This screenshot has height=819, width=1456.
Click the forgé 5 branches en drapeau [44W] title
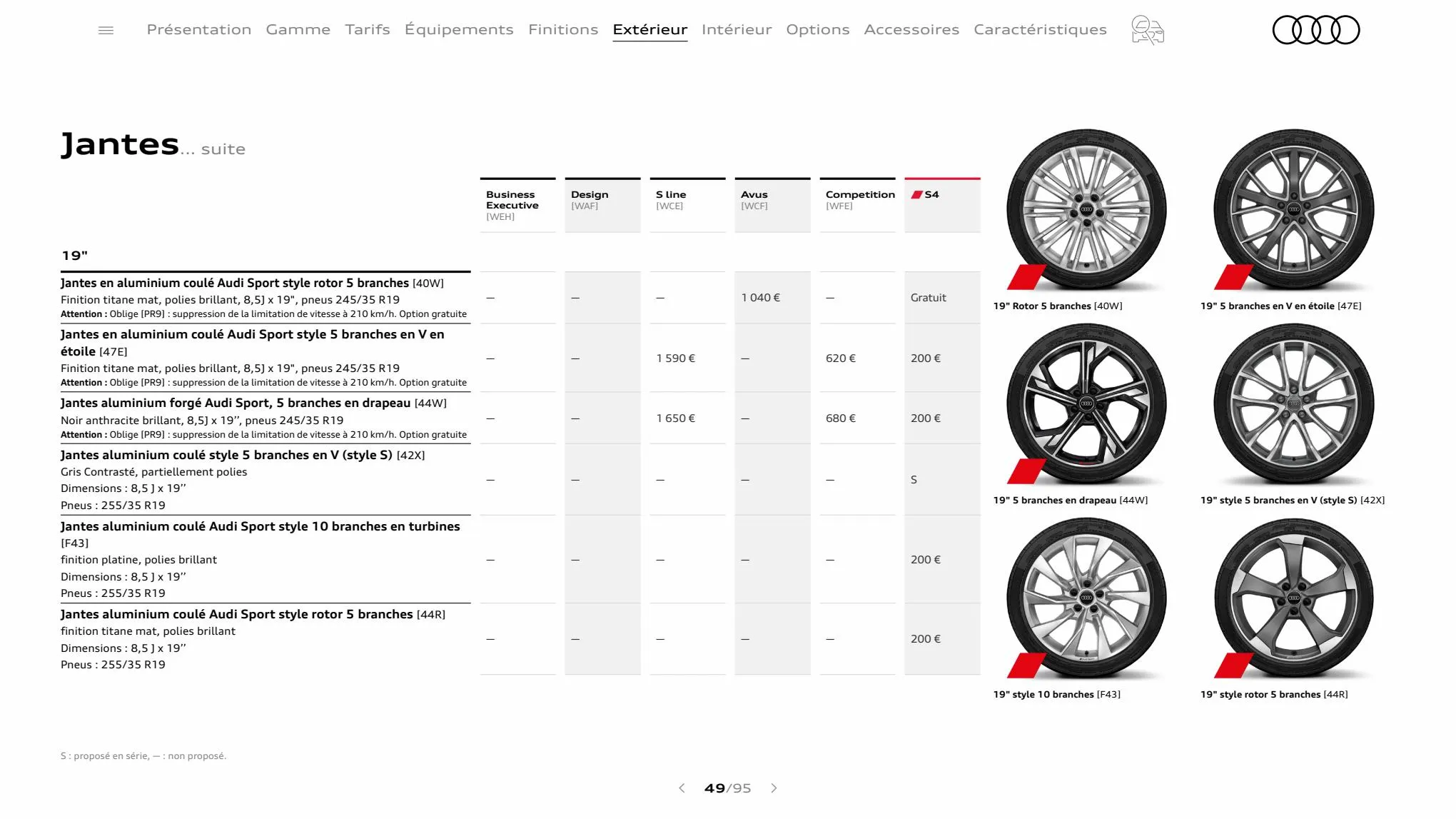[253, 403]
